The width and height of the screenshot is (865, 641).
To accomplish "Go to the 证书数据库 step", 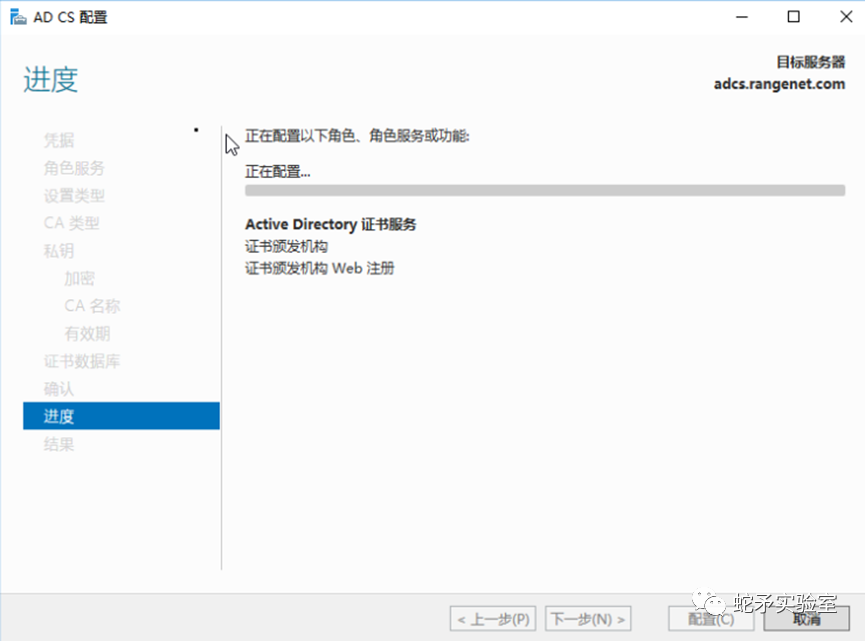I will point(82,361).
